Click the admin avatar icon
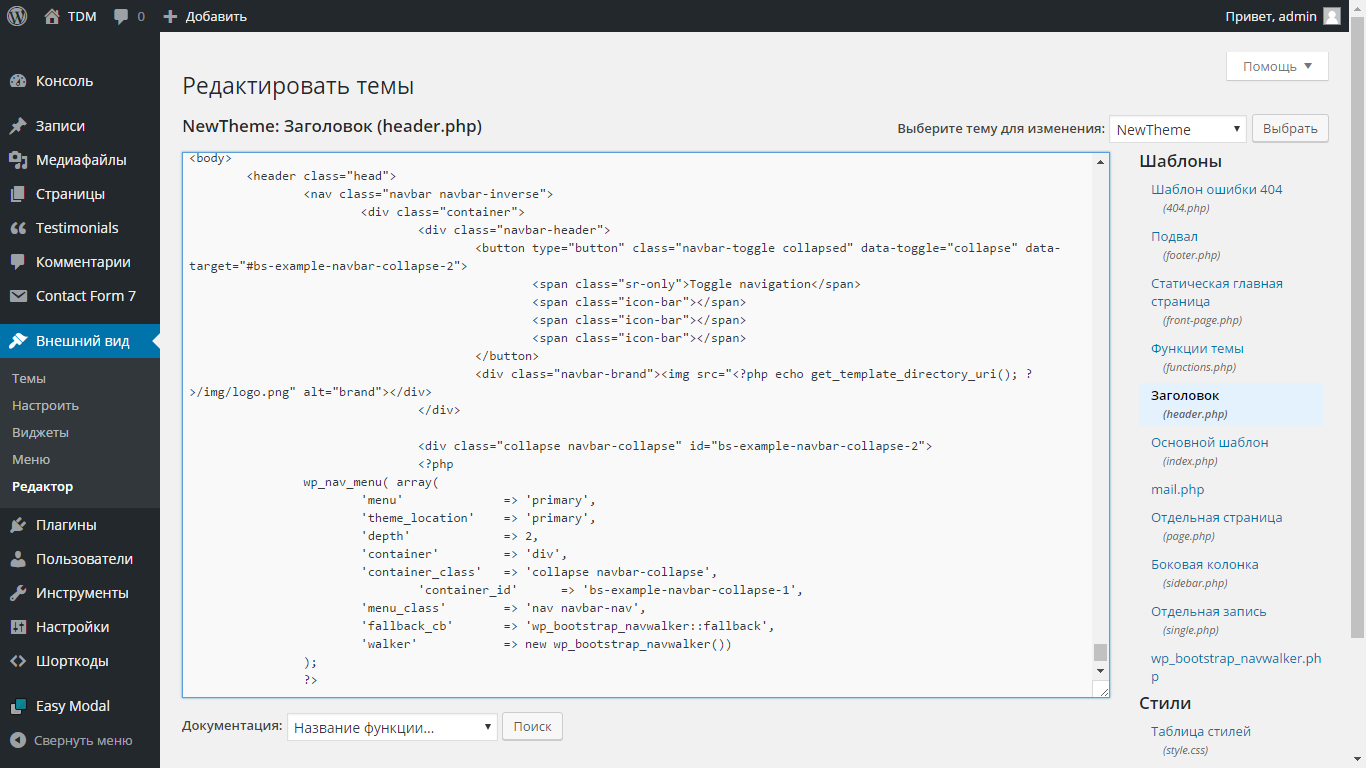Screen dimensions: 1366x768 coord(1332,16)
